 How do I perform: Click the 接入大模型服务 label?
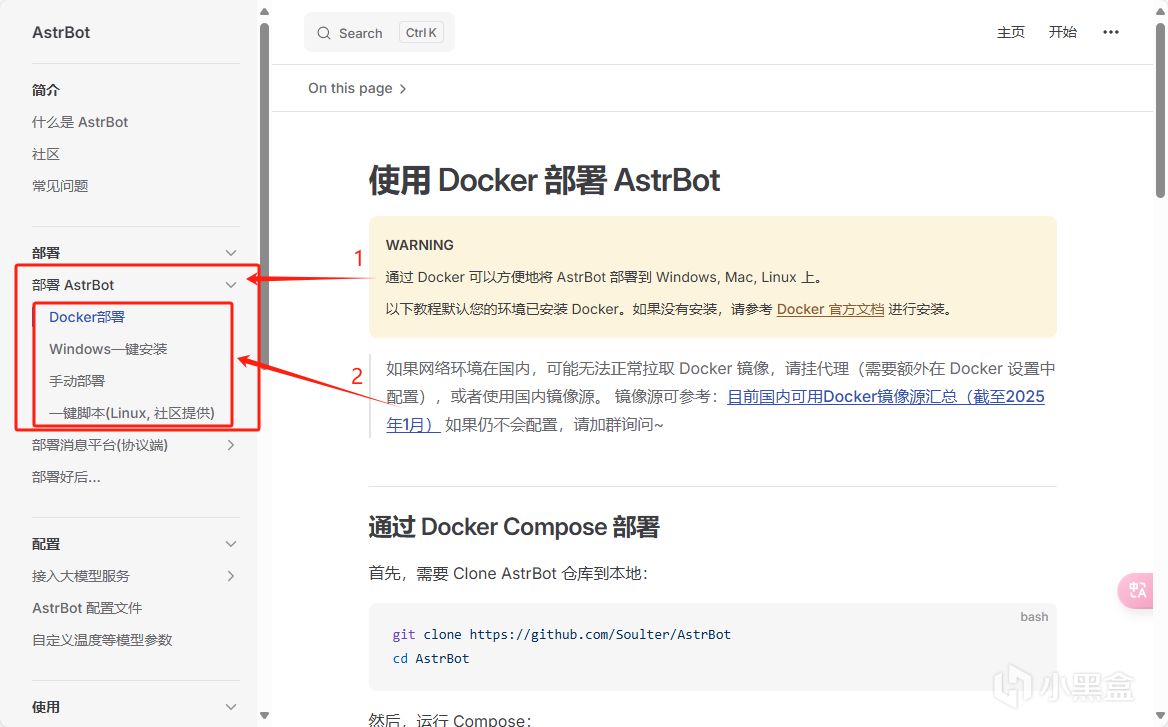point(80,577)
